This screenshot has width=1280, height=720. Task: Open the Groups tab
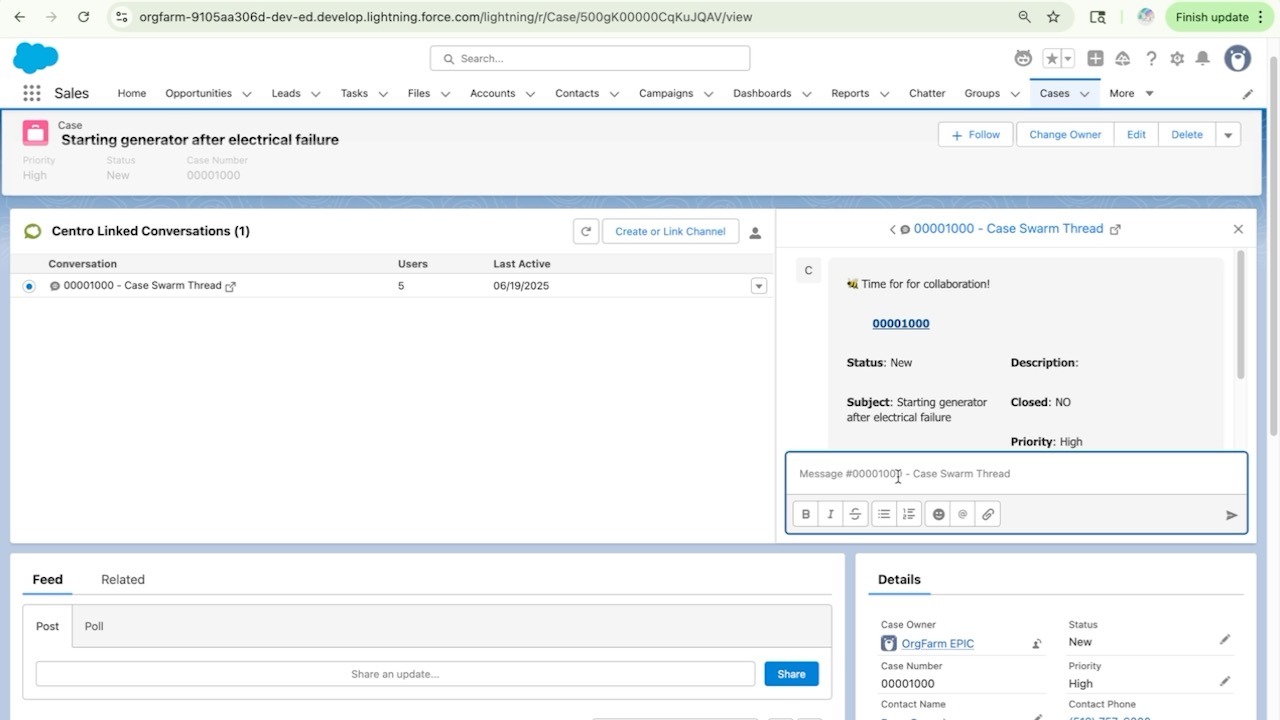click(x=982, y=93)
